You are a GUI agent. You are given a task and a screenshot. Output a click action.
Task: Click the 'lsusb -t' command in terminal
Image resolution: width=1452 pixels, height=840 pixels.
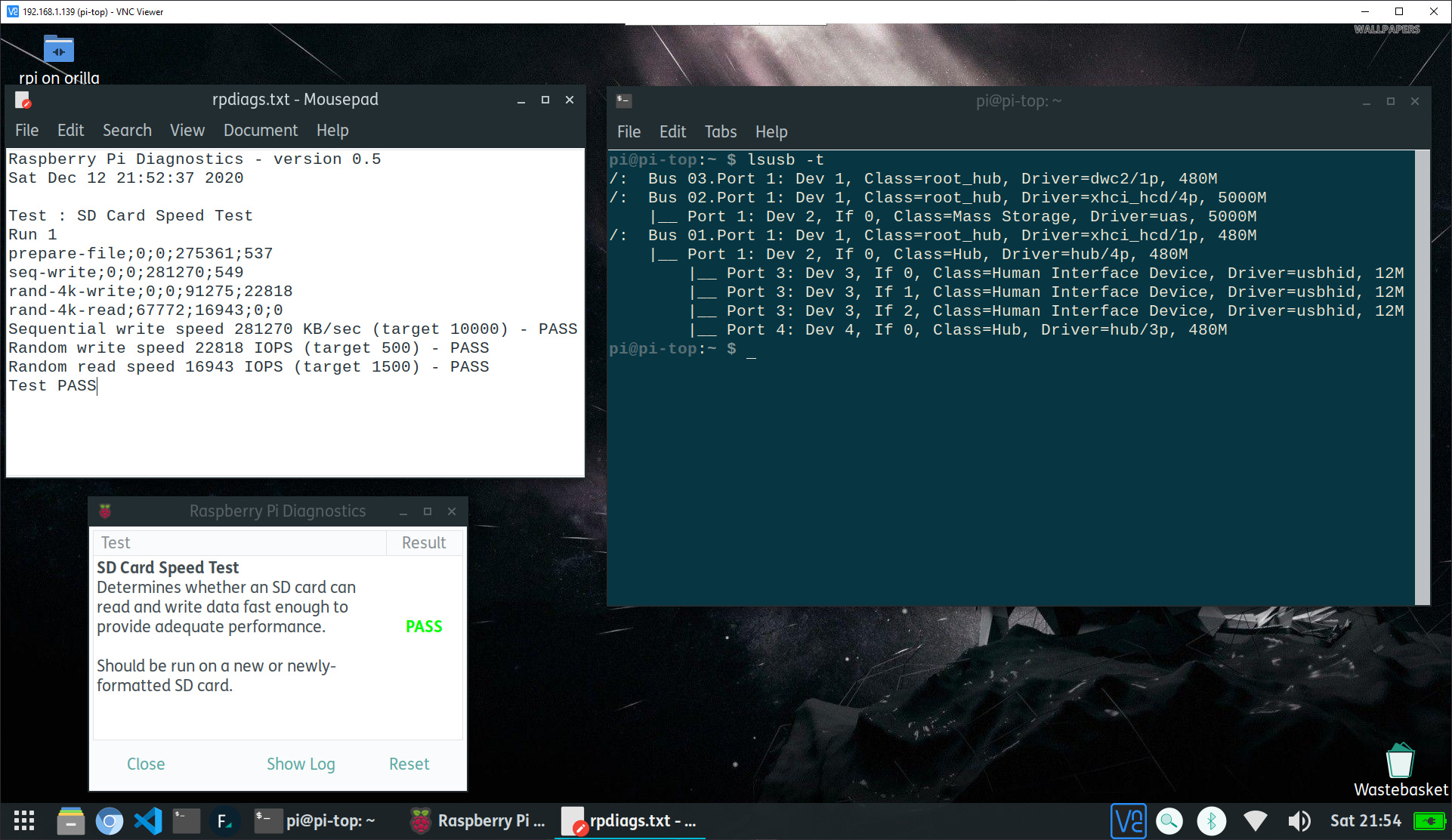786,160
